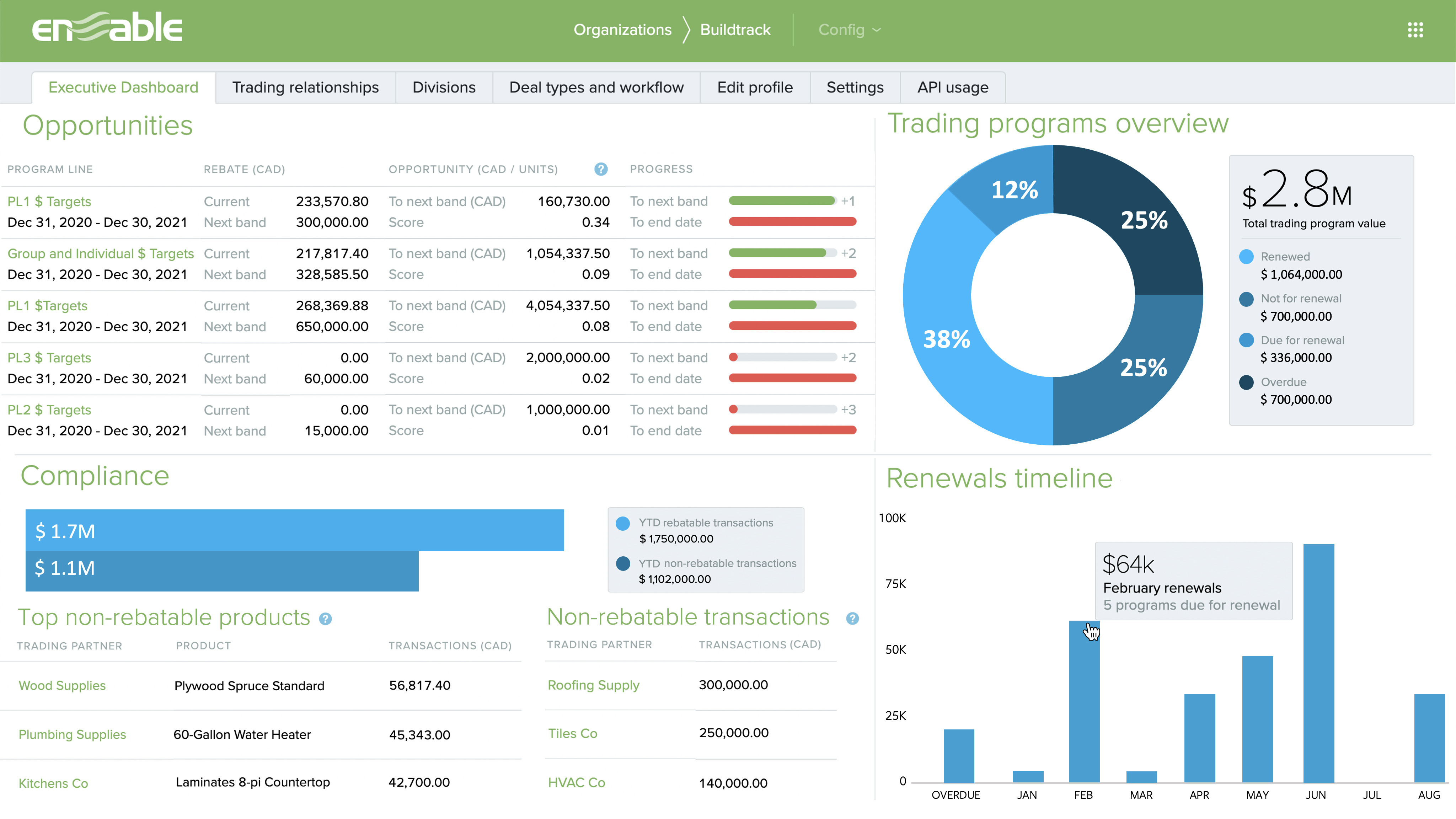Switch to Trading relationships tab
Screen dimensions: 1456x819
305,87
